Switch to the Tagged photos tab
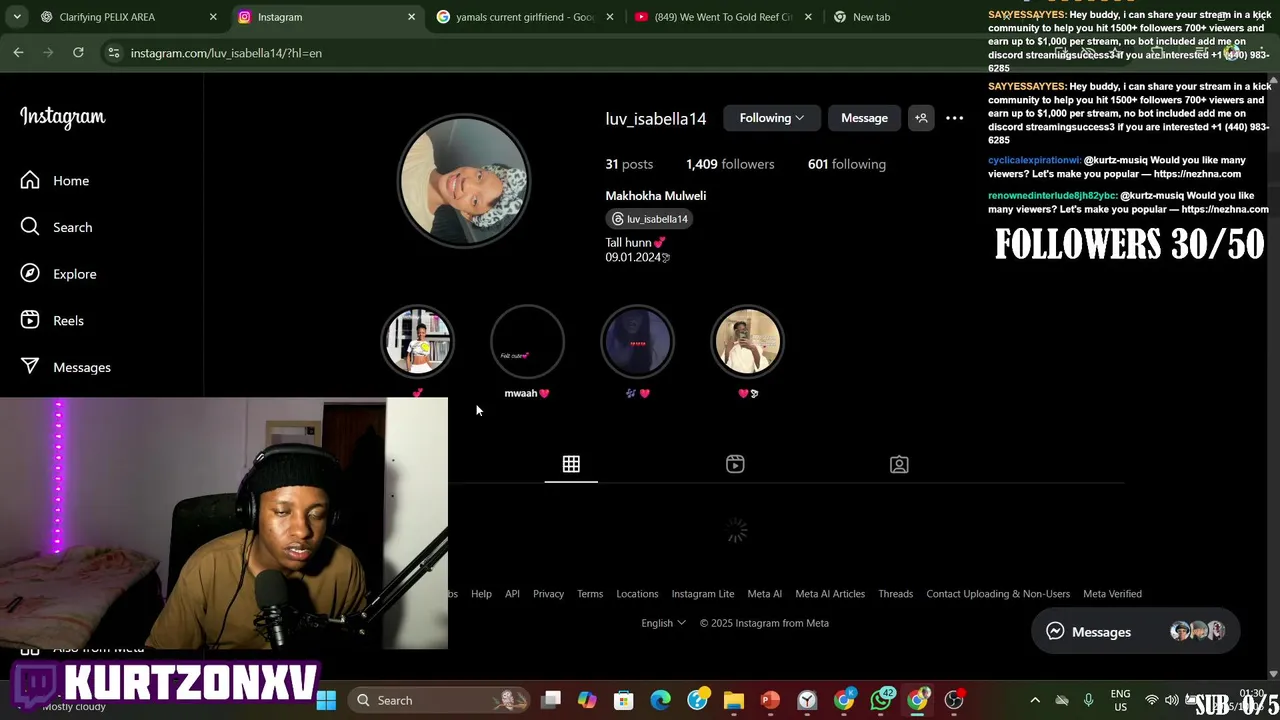The width and height of the screenshot is (1280, 720). [x=899, y=464]
